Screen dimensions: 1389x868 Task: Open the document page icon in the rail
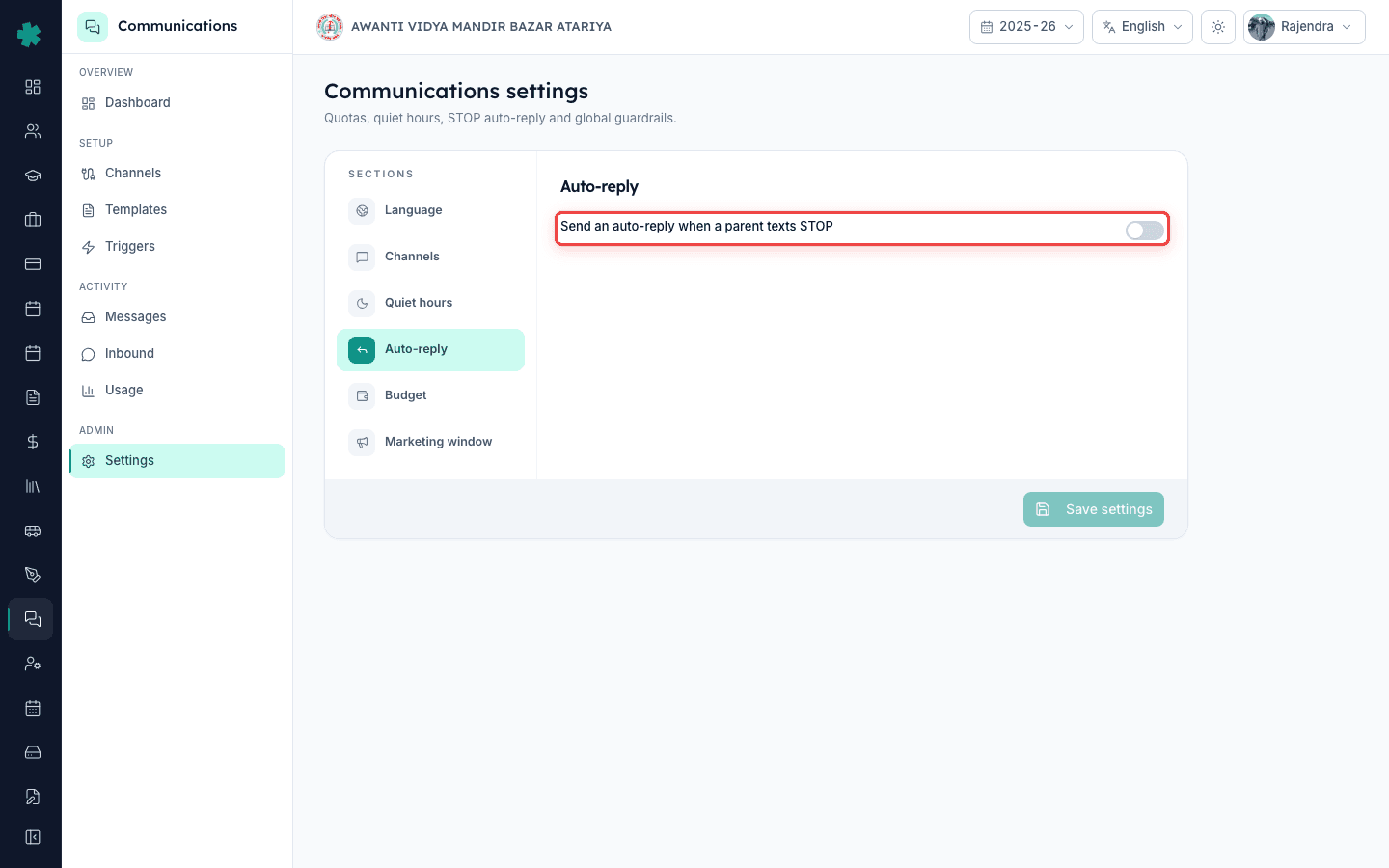33,397
